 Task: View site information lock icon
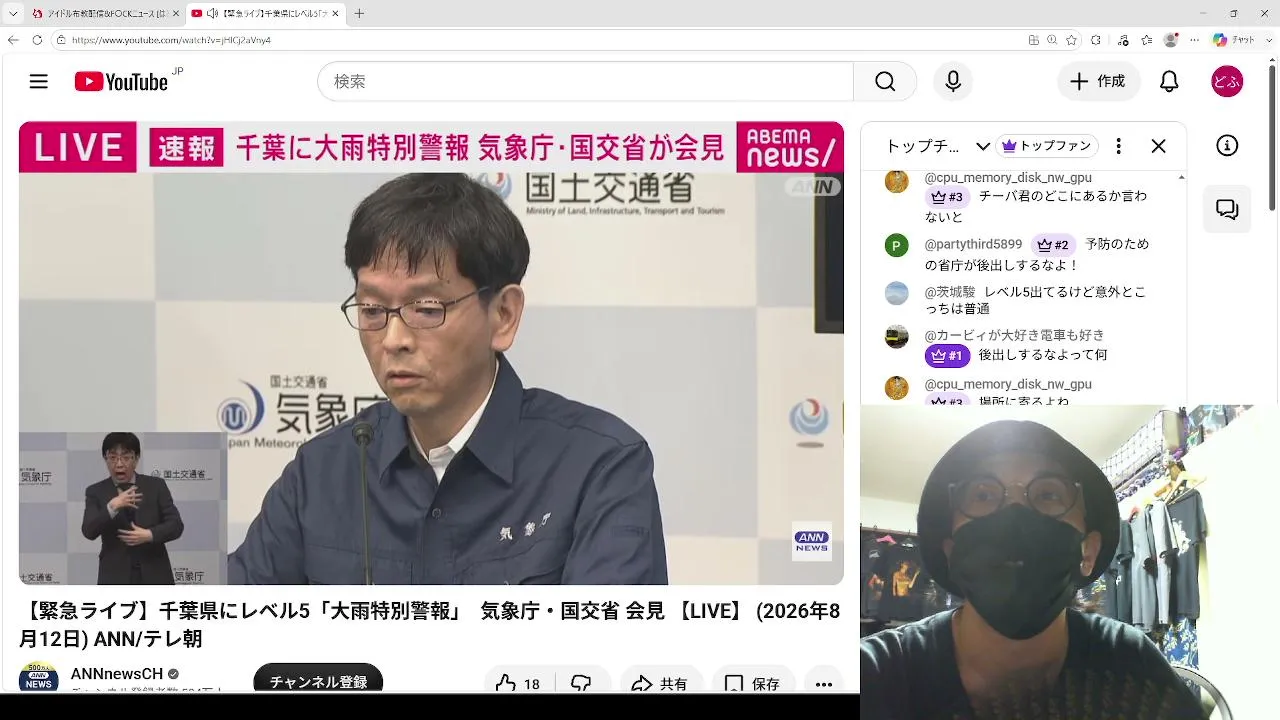(x=61, y=40)
